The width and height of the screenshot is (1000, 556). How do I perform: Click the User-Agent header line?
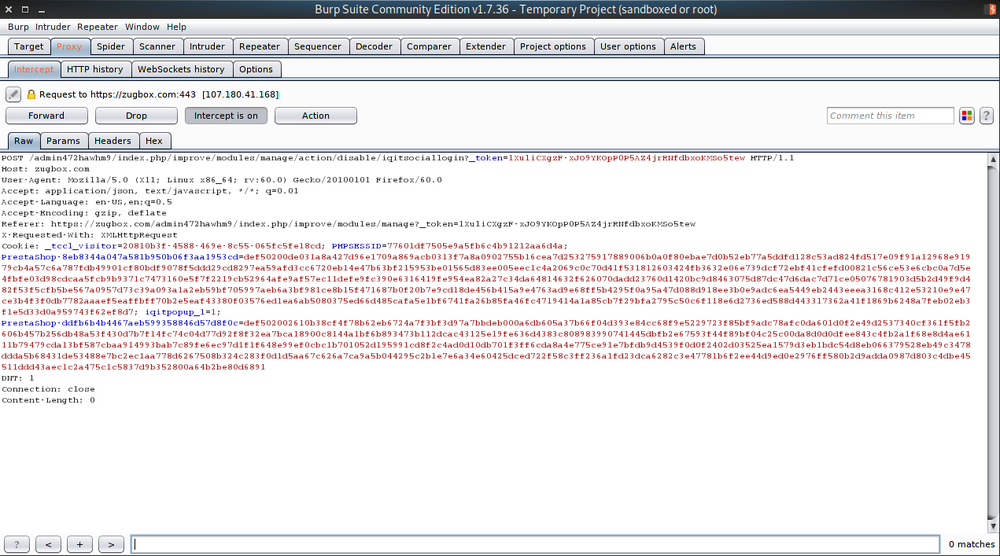(221, 180)
